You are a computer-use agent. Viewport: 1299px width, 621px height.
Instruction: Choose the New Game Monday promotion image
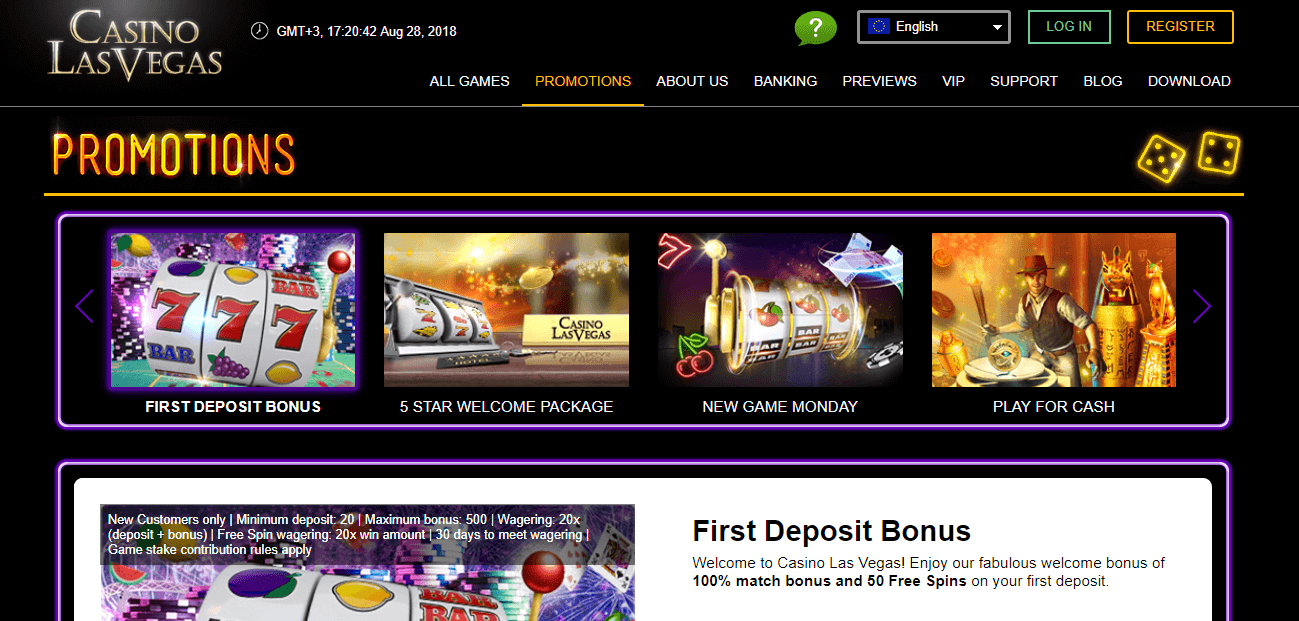point(780,310)
